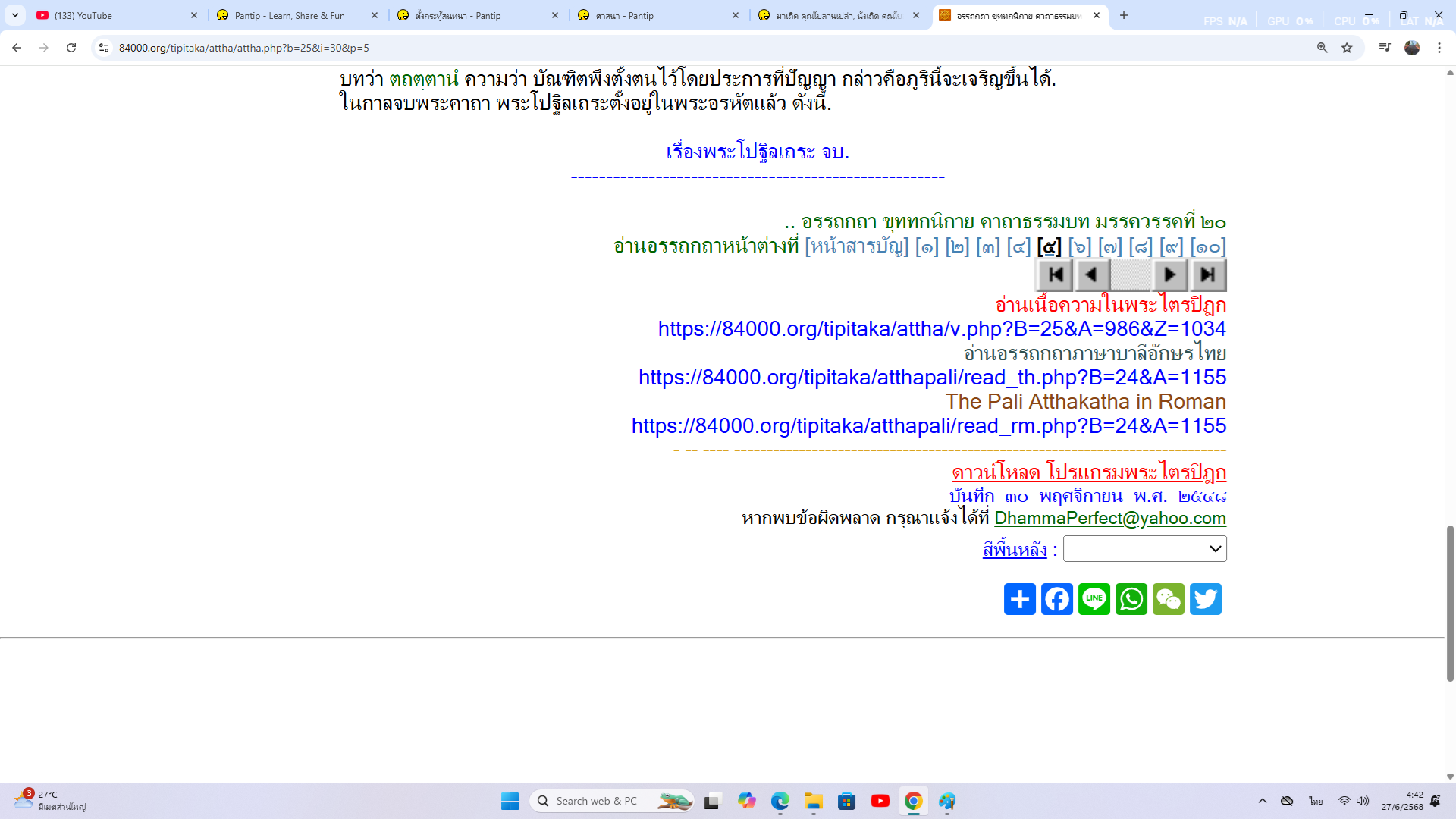Reload the current page
Image resolution: width=1456 pixels, height=819 pixels.
coord(71,48)
